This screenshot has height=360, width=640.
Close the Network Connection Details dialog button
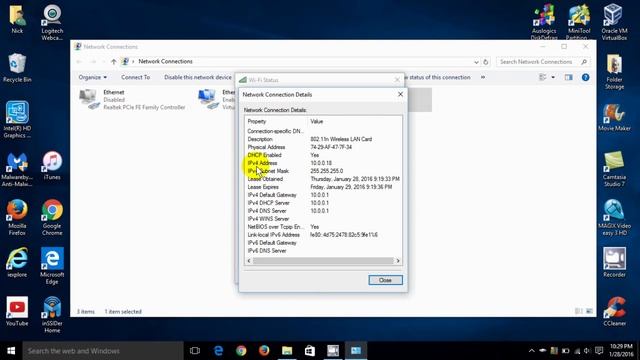pyautogui.click(x=385, y=280)
